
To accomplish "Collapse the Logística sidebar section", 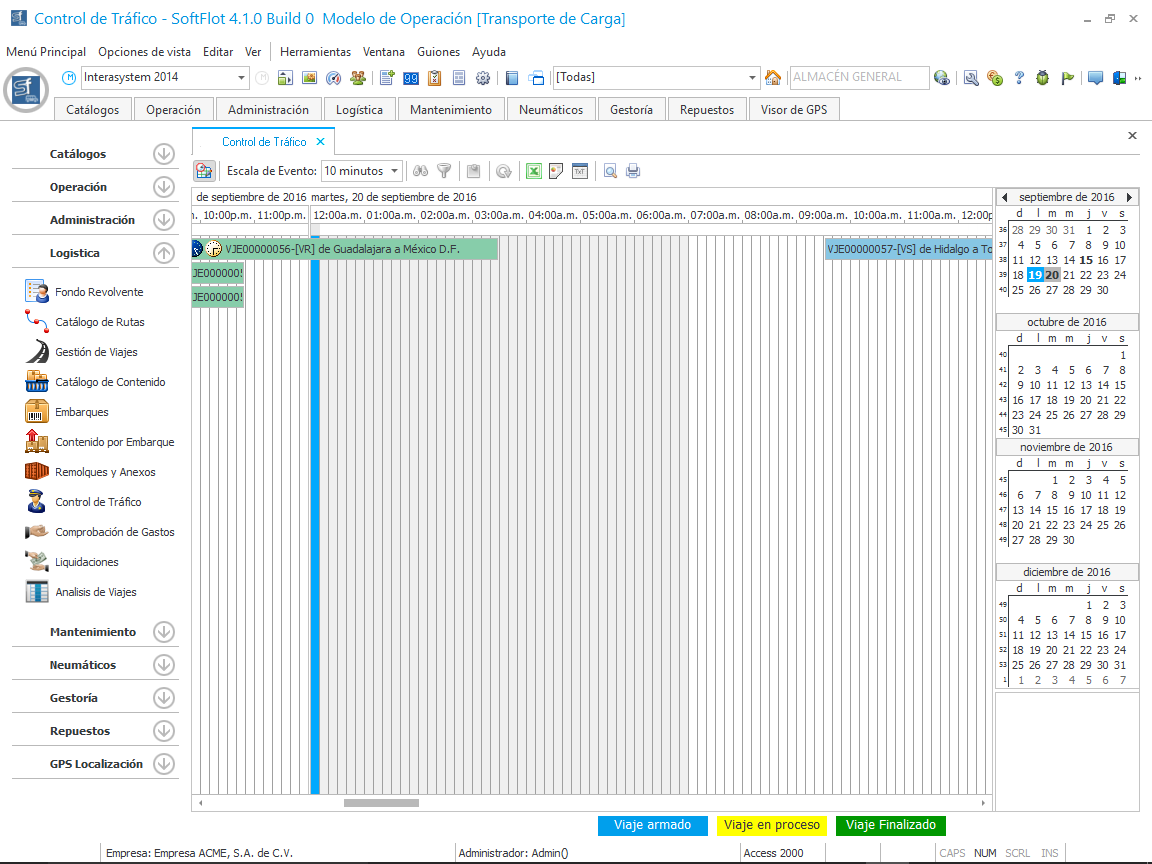I will [164, 253].
